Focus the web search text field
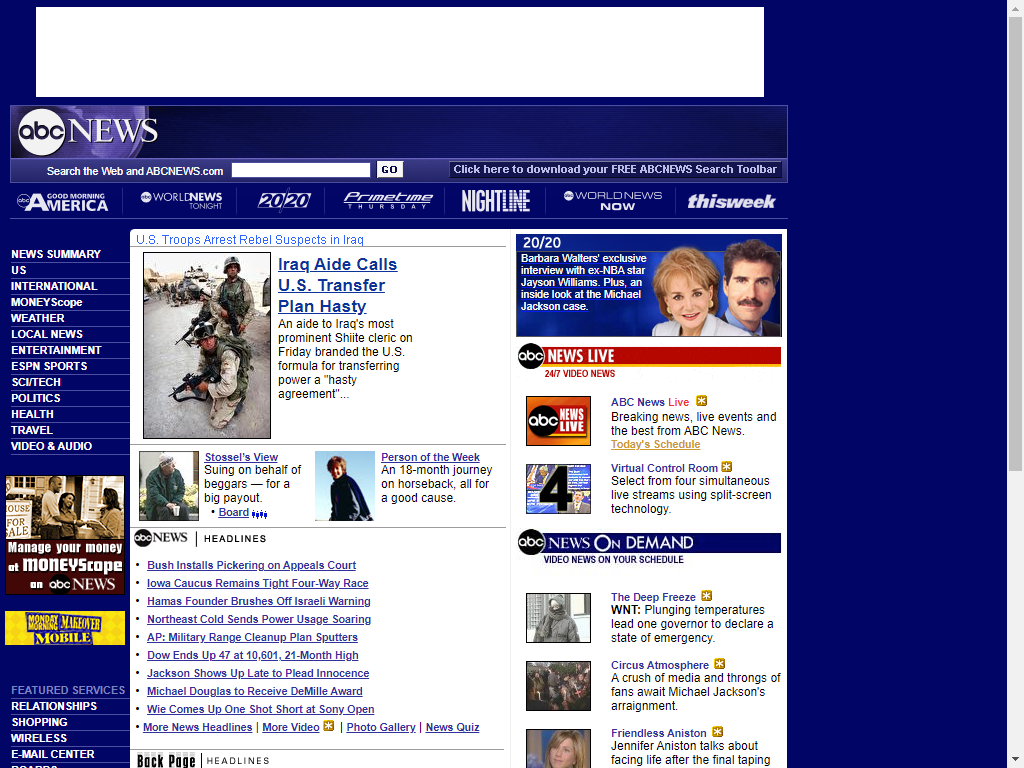This screenshot has height=768, width=1024. click(x=301, y=170)
